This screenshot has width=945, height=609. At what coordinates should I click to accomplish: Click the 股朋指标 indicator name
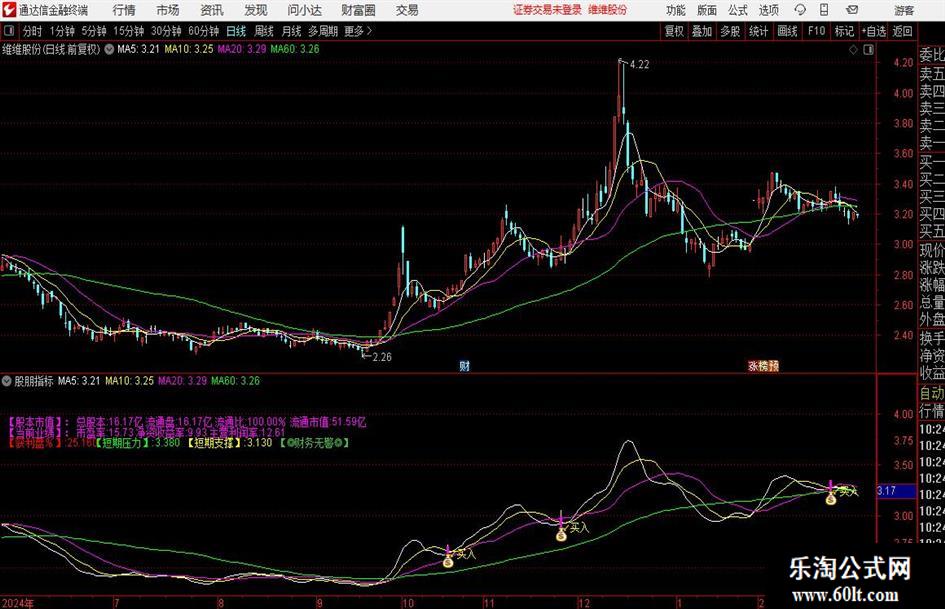pos(34,380)
